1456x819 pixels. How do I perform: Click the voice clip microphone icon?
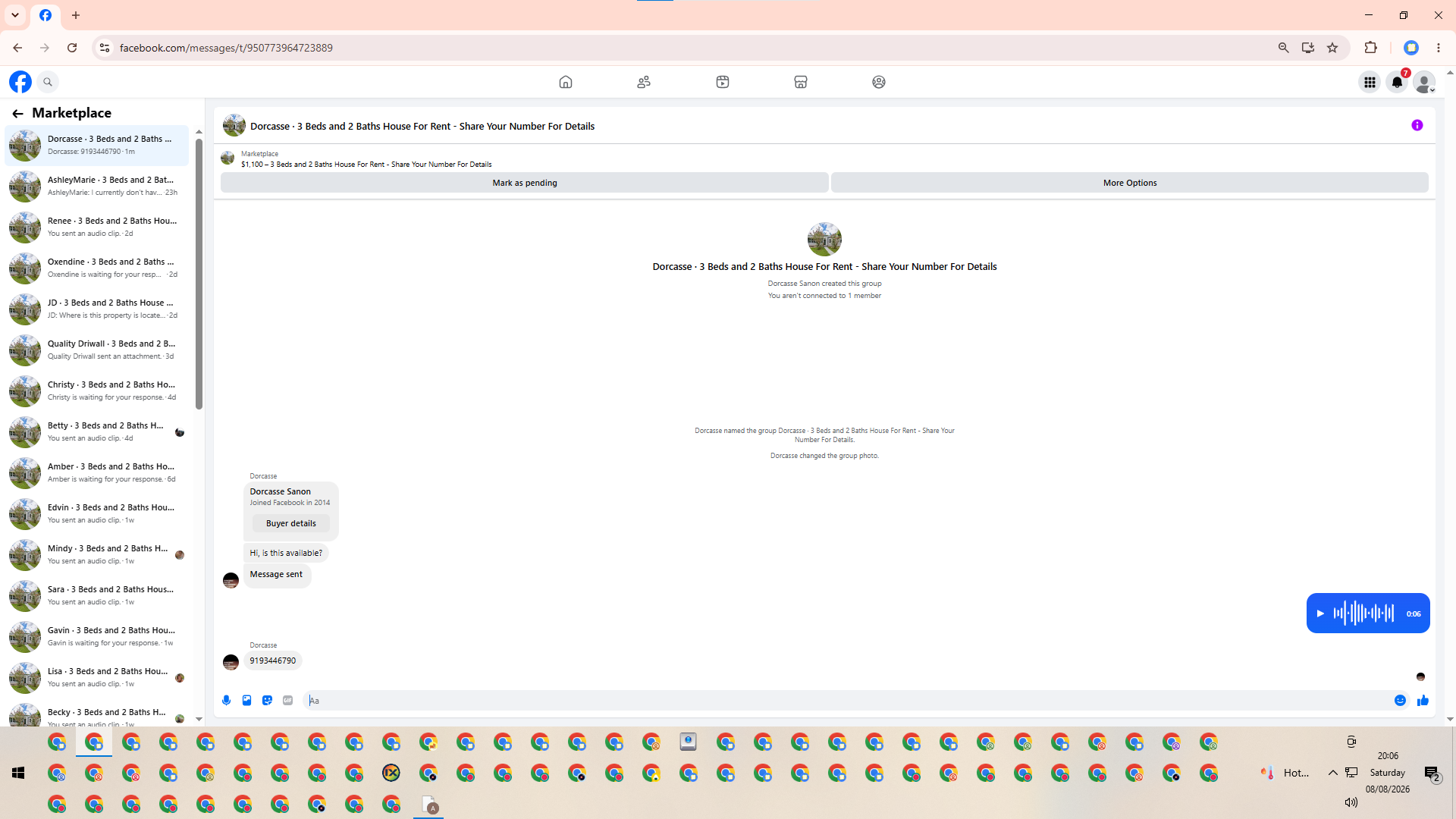point(227,701)
